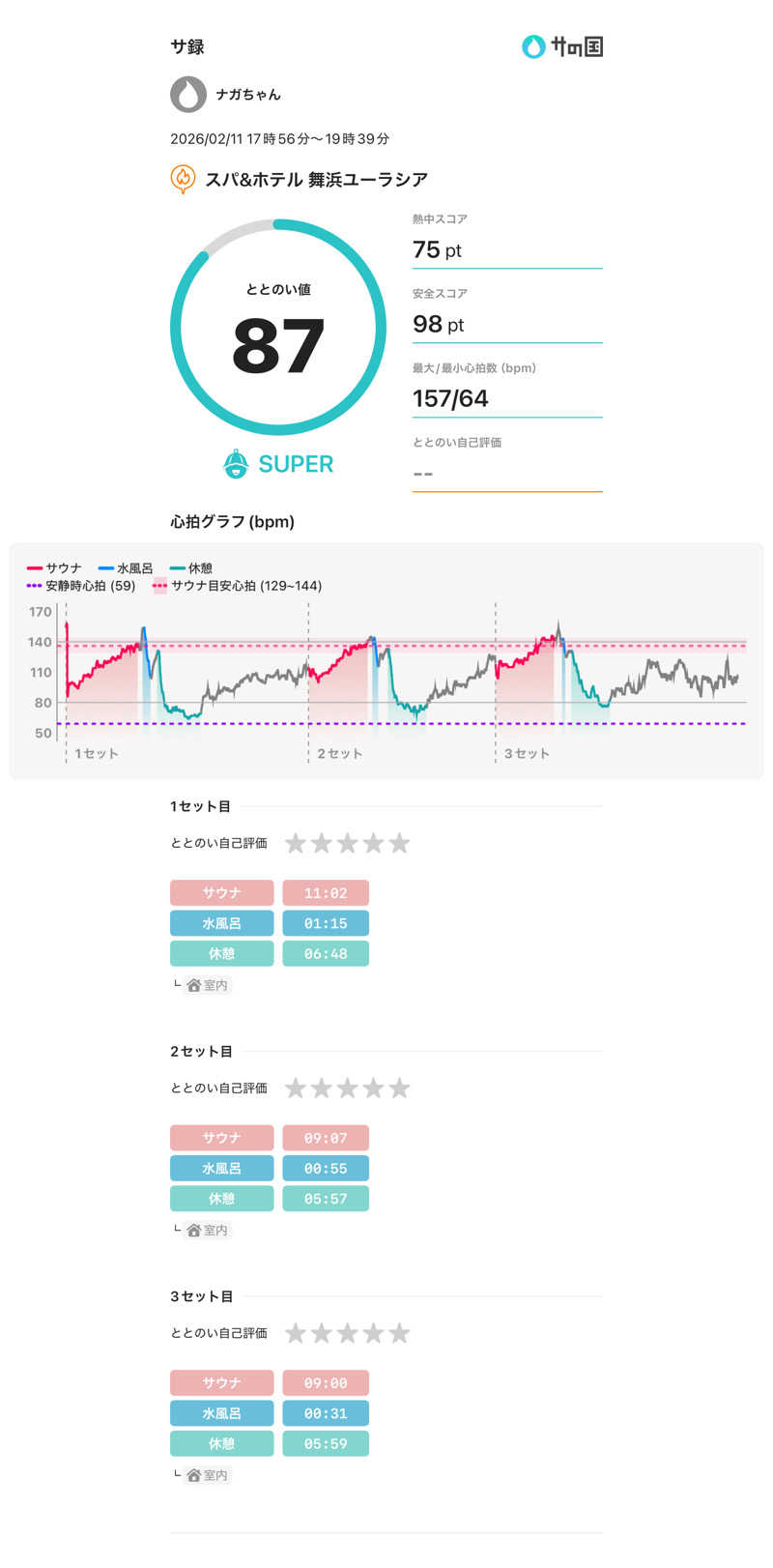
Task: Toggle the 水風呂 legend series
Action: 126,568
